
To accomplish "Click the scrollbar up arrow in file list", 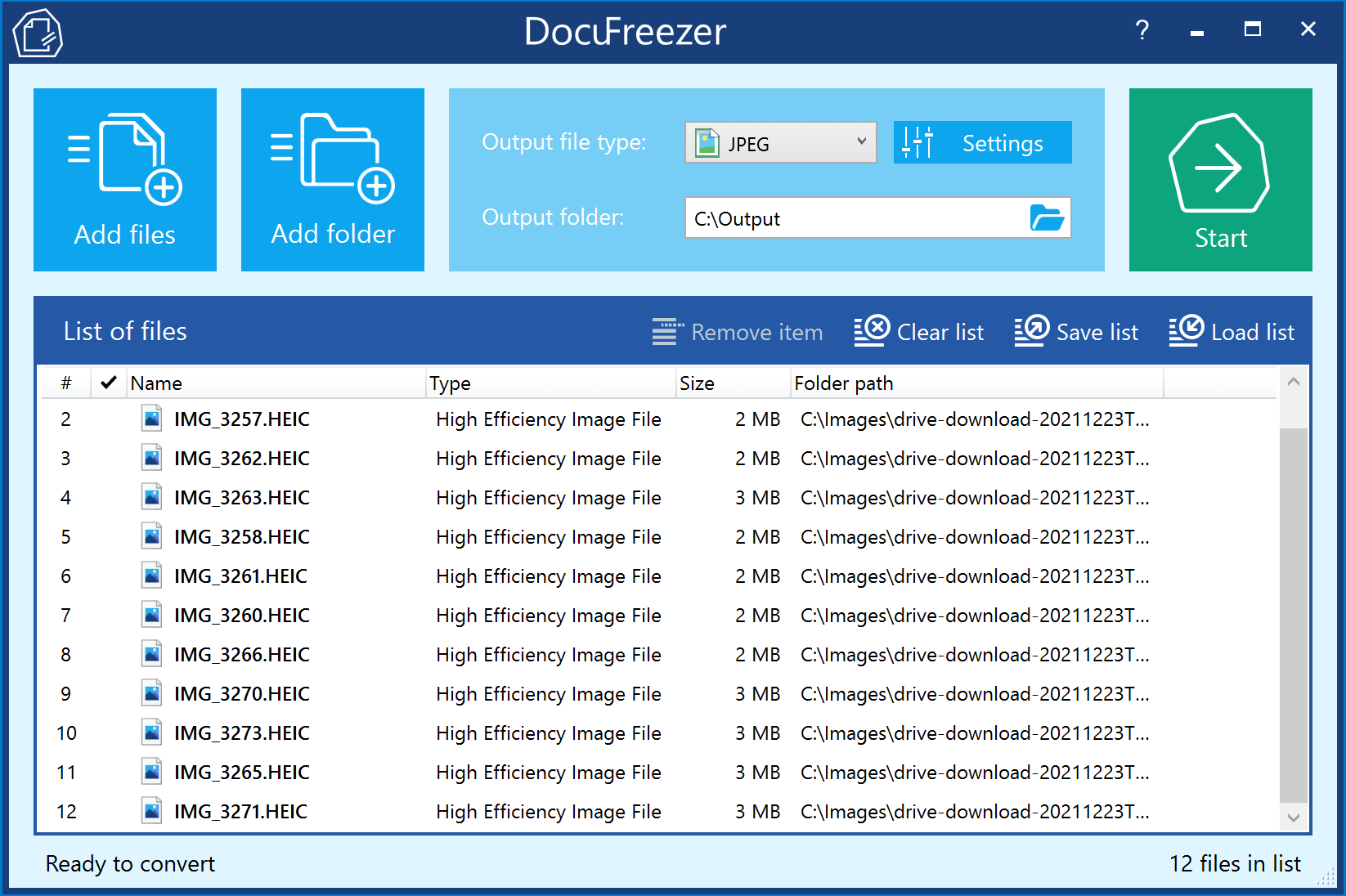I will pyautogui.click(x=1294, y=382).
